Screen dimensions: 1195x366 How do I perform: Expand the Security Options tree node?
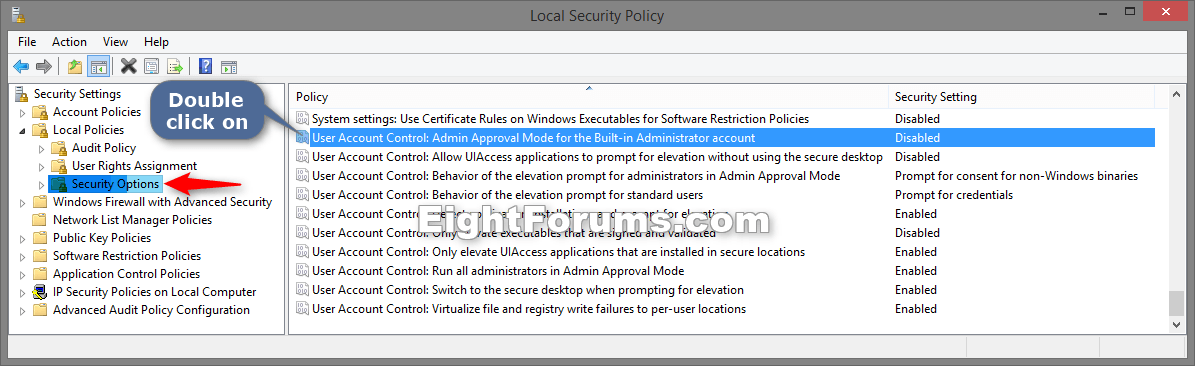[42, 185]
